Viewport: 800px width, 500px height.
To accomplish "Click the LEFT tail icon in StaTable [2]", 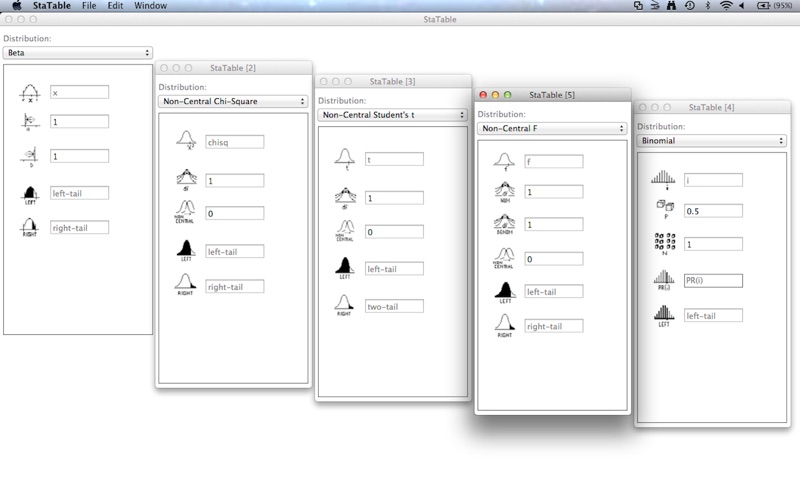I will [x=186, y=251].
